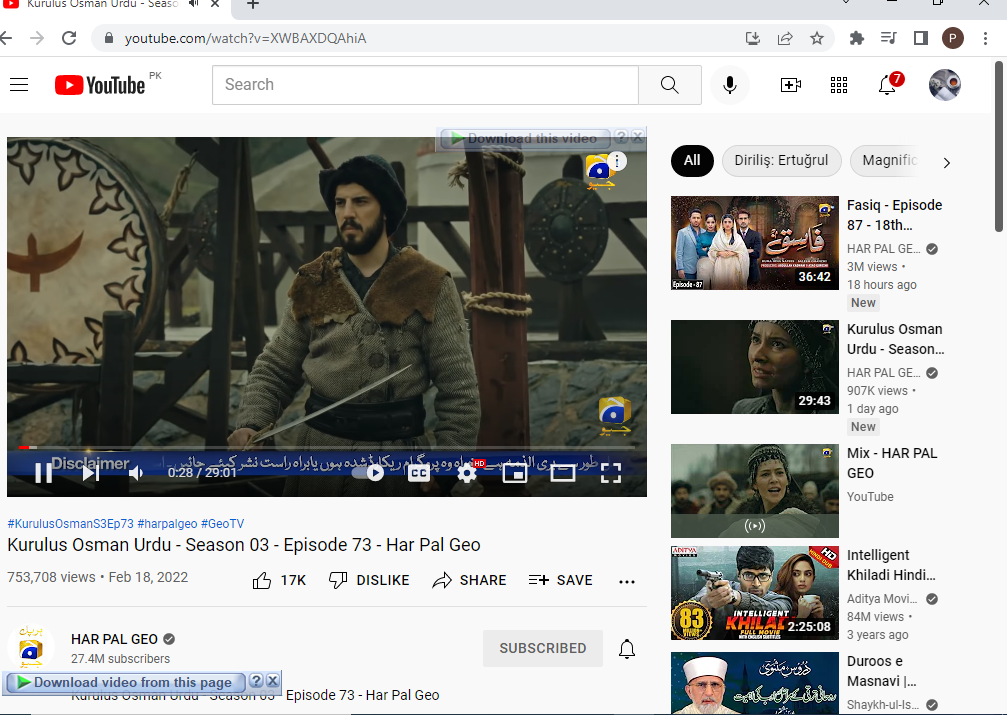This screenshot has width=1007, height=715.
Task: Seek on the video progress bar
Action: coord(327,447)
